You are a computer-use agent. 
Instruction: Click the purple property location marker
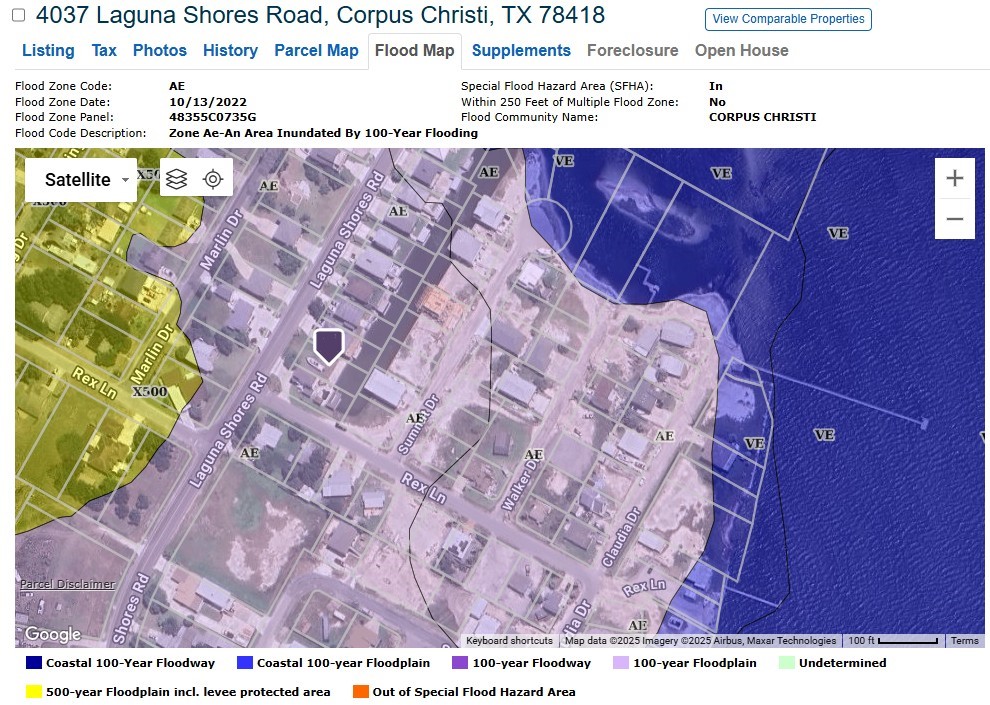click(x=329, y=346)
